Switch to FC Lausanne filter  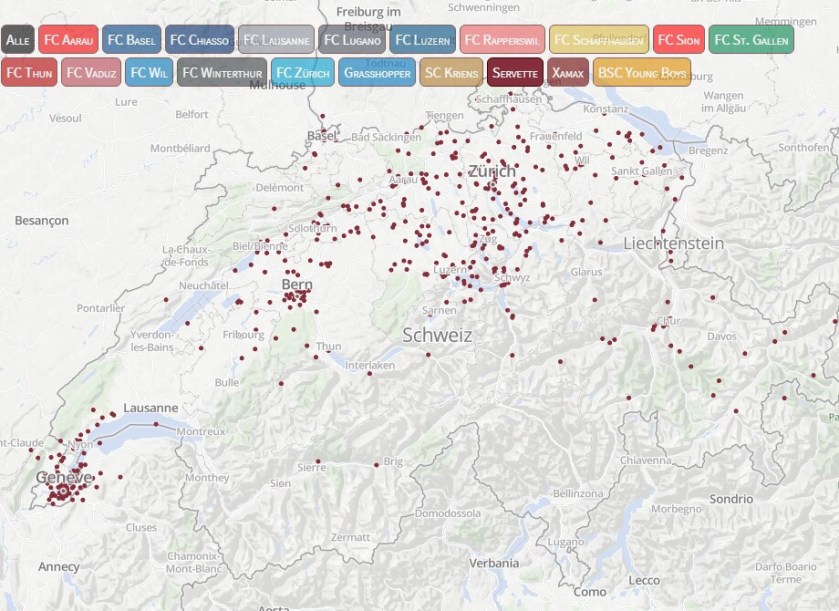(x=276, y=40)
